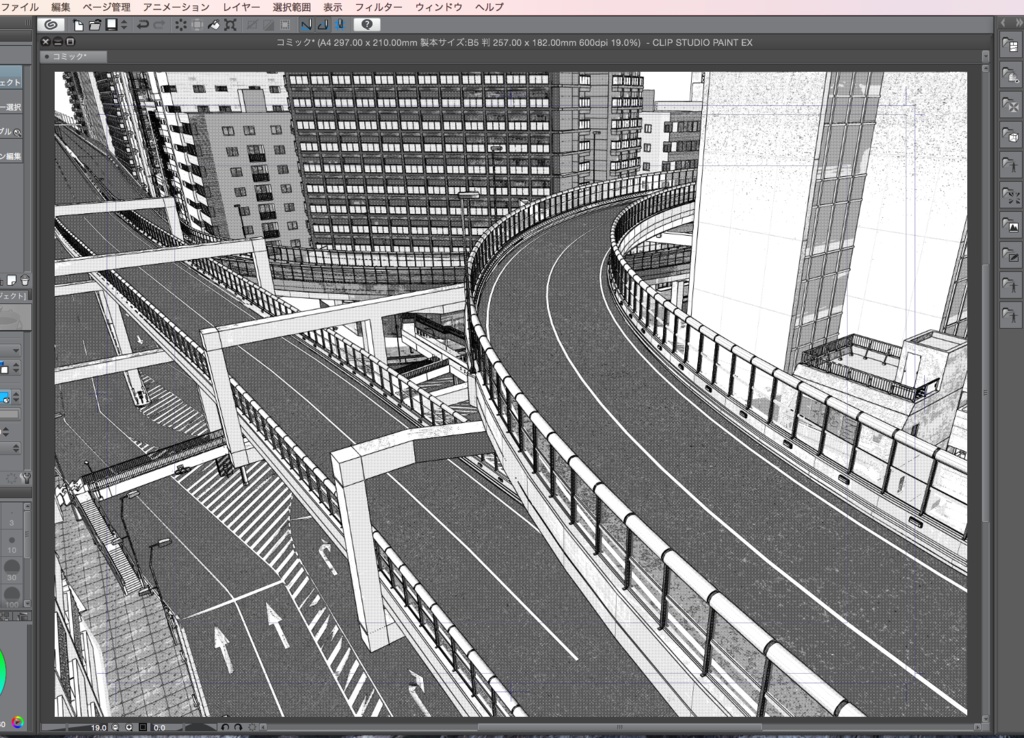Click the wrench settings icon in tool property
1024x738 pixels.
(26, 478)
